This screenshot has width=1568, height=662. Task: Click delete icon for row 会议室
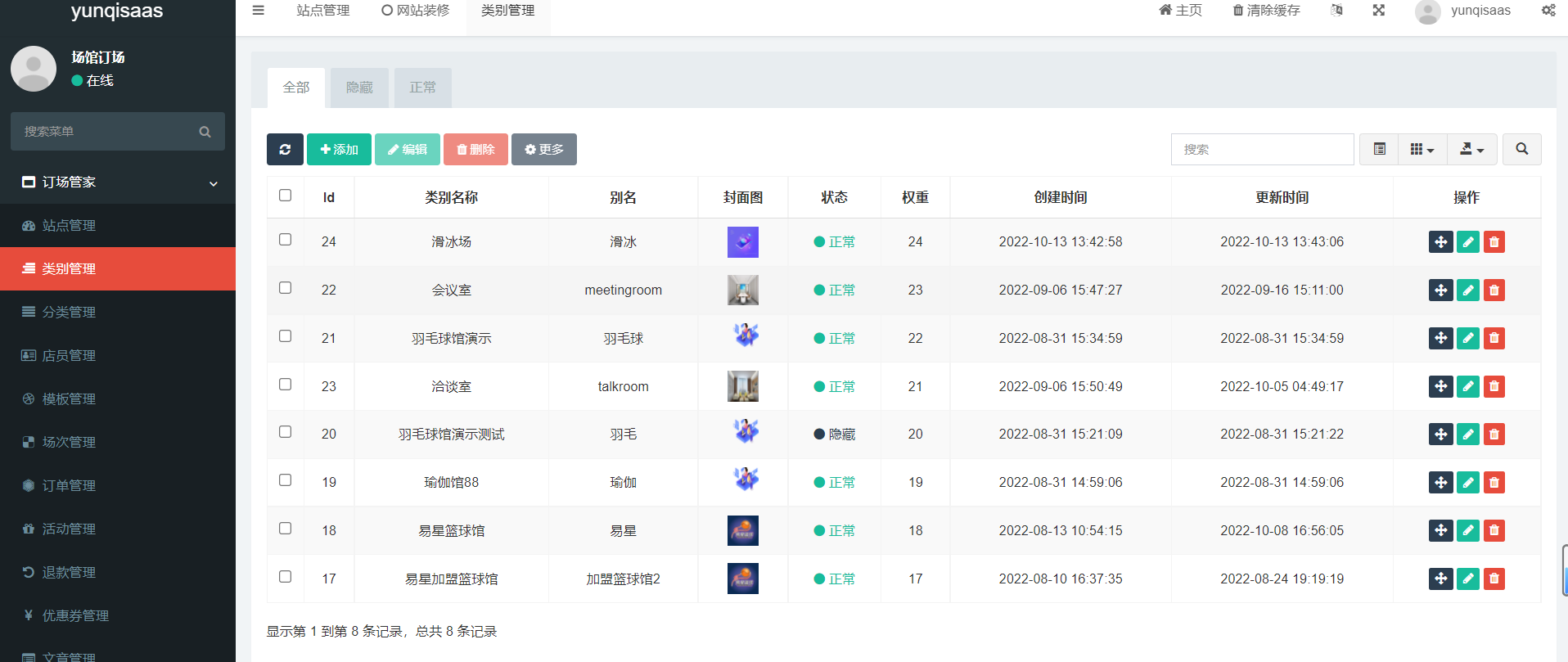(1494, 290)
